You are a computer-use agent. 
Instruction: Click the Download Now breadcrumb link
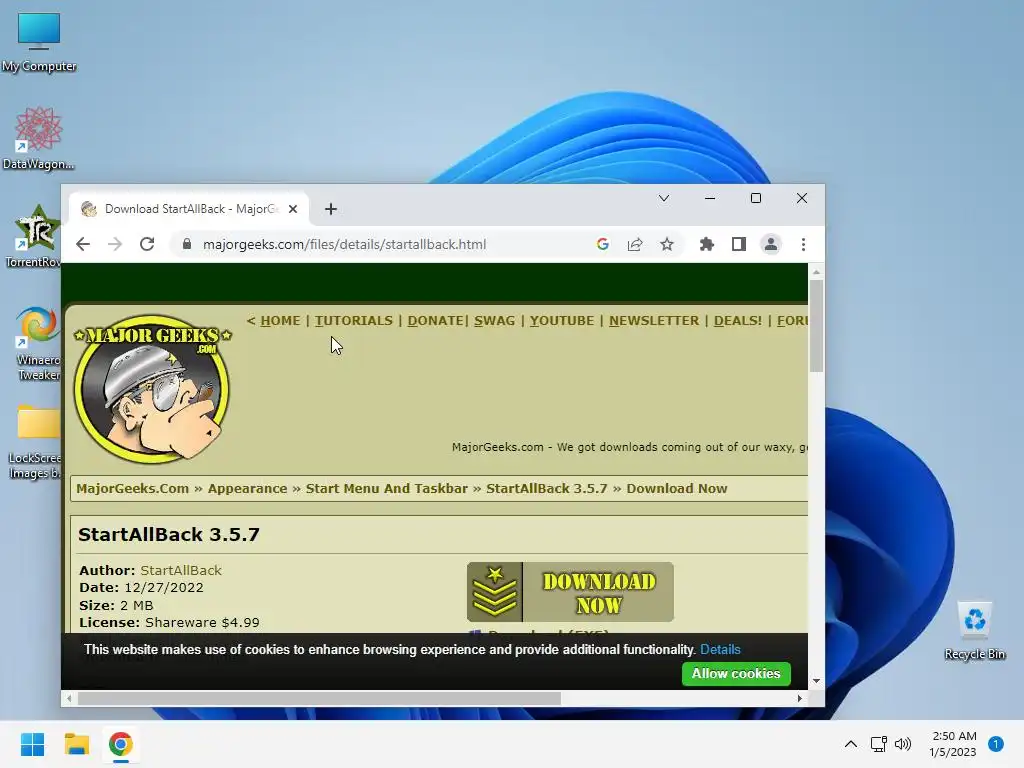677,488
